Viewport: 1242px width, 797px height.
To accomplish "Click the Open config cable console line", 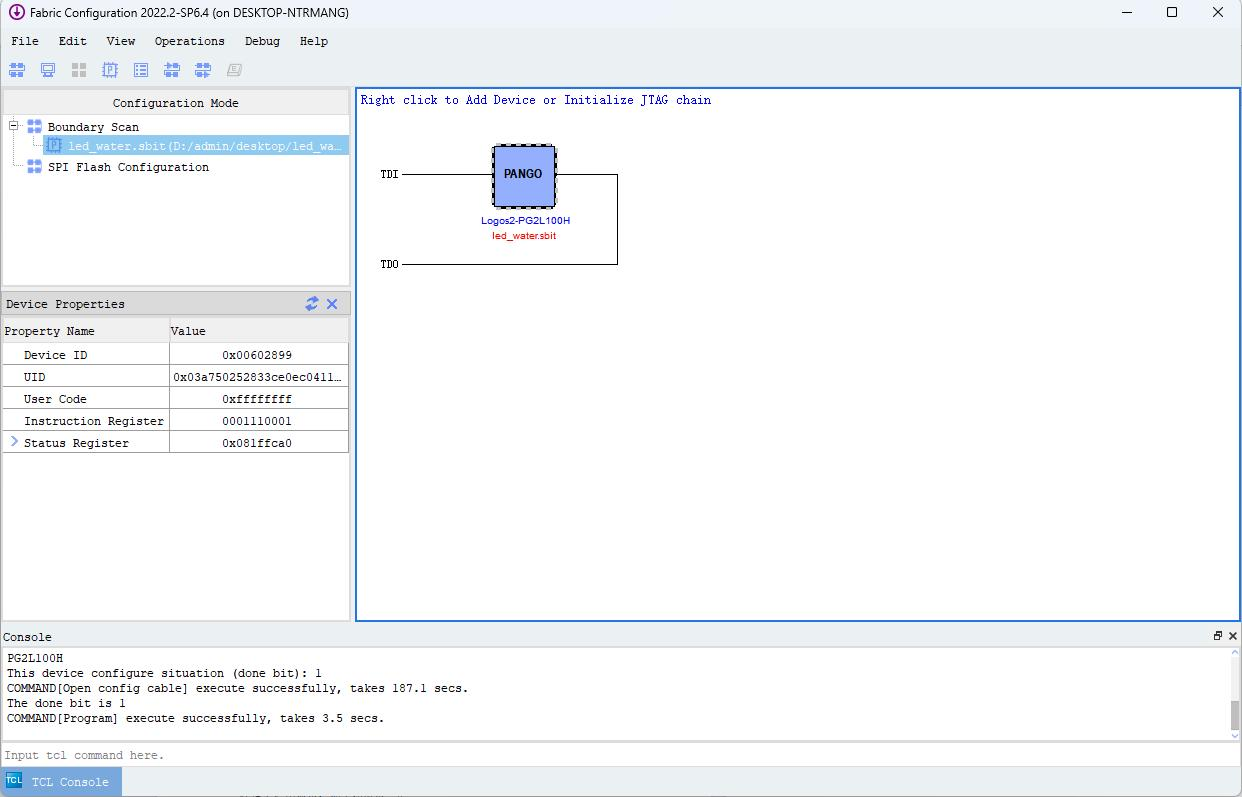I will (x=237, y=688).
